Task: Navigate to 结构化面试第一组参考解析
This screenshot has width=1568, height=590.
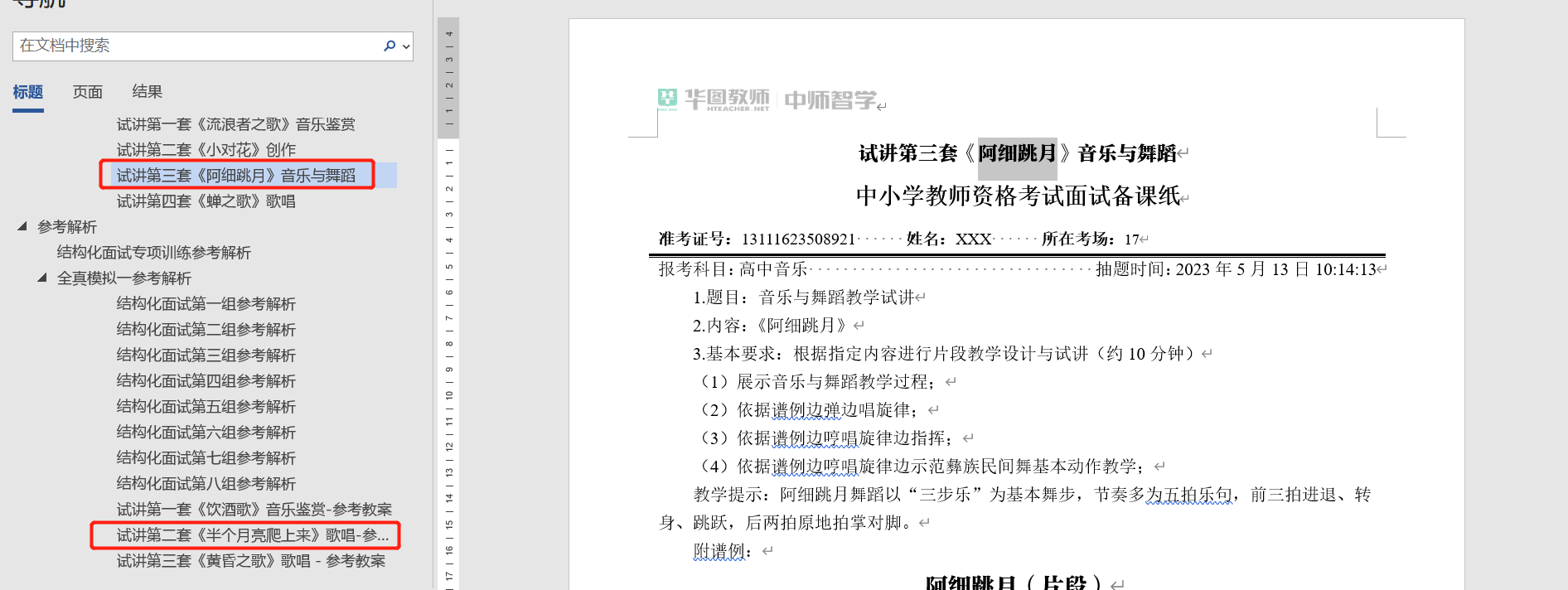Action: (x=206, y=304)
